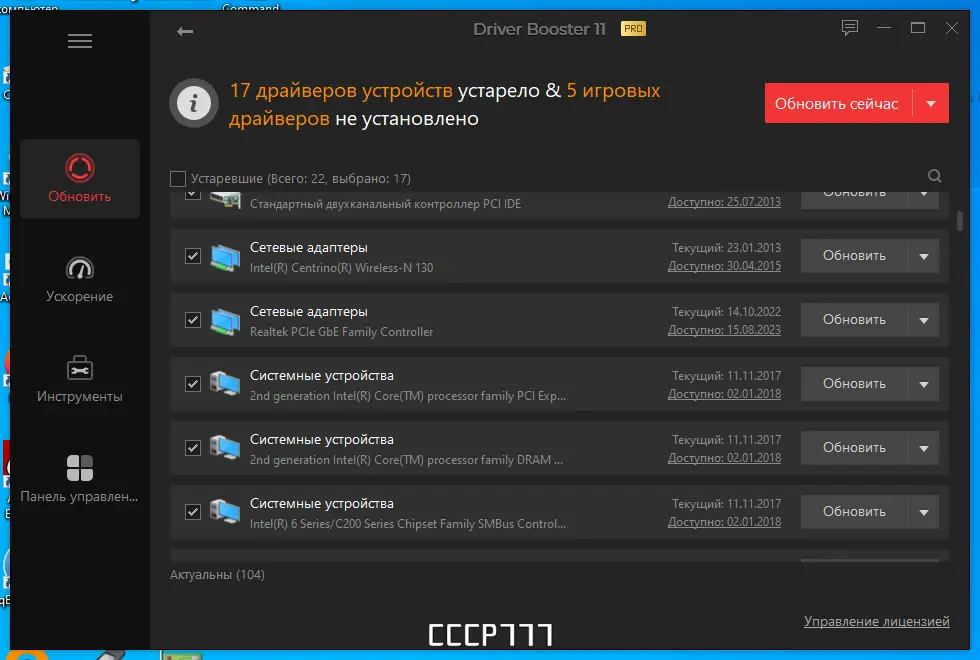Uncheck SMBus Controller chipset driver
Screen dimensions: 980x660
(193, 512)
